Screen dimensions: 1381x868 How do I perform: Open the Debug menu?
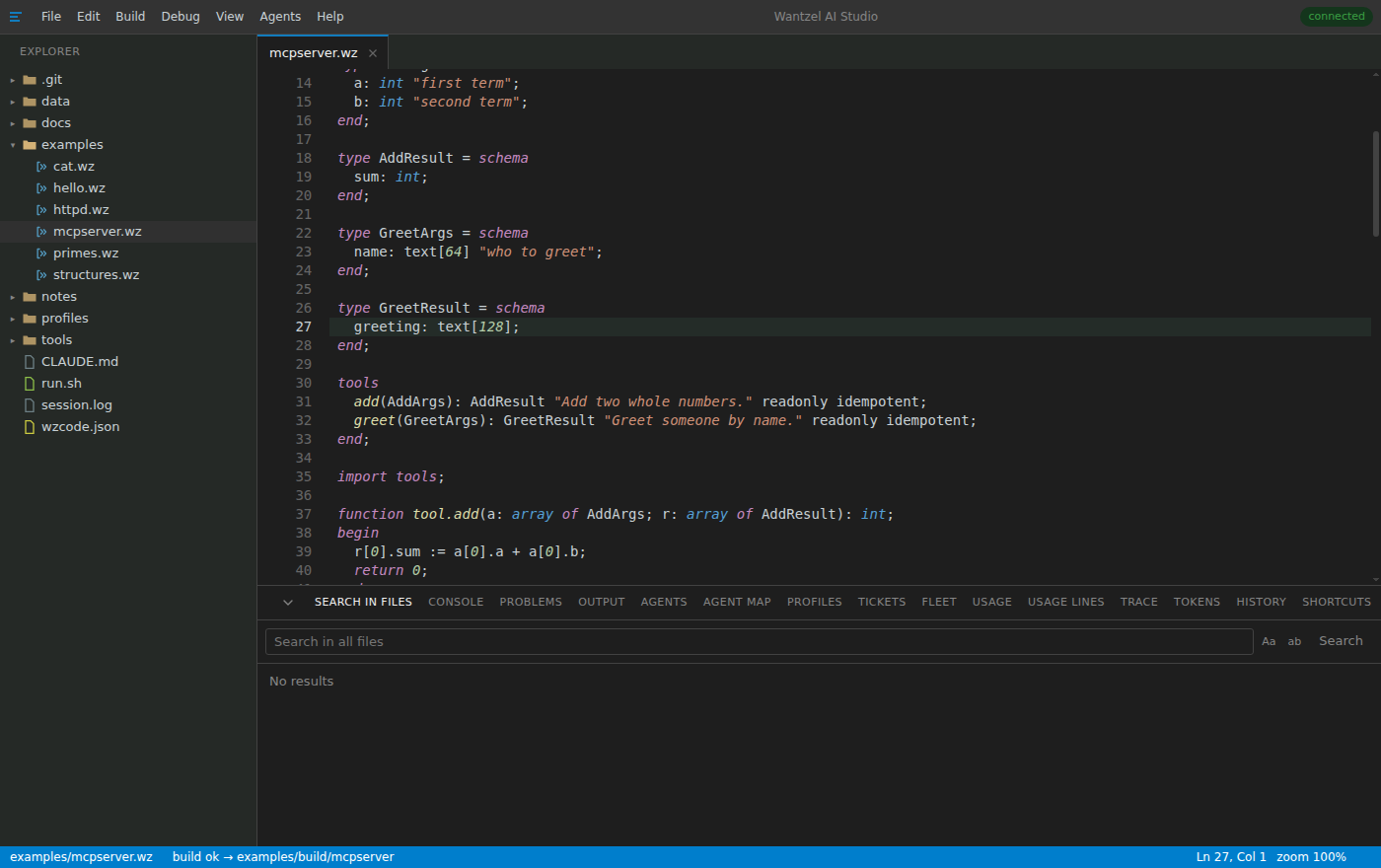point(181,17)
